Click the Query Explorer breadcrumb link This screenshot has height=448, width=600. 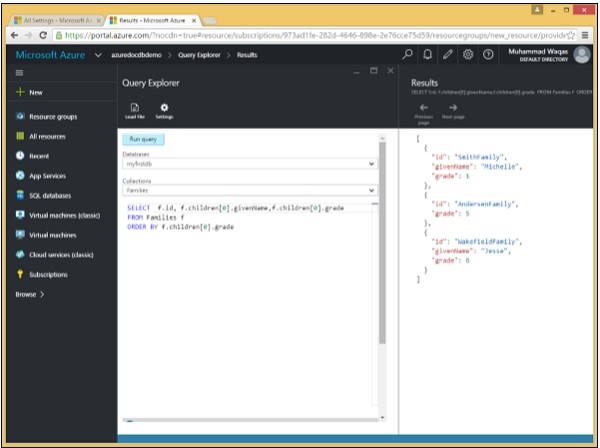pyautogui.click(x=200, y=54)
